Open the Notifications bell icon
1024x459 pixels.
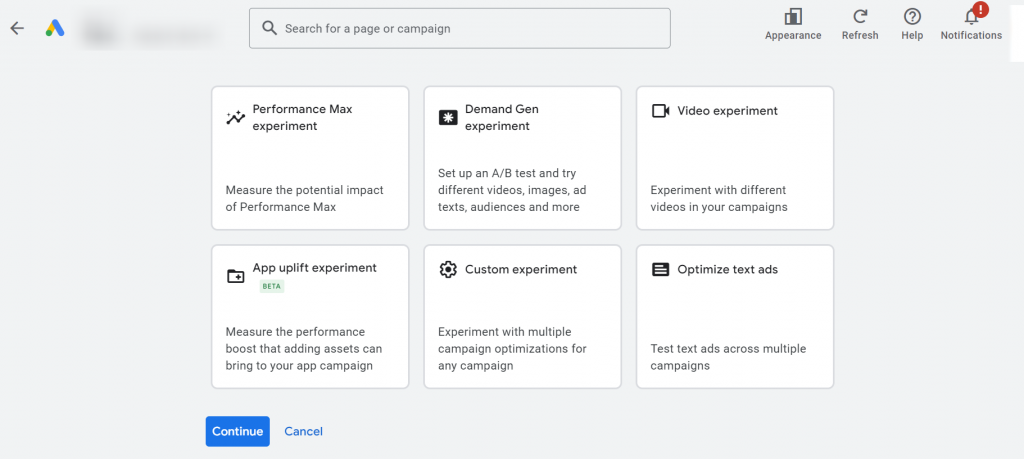coord(972,16)
